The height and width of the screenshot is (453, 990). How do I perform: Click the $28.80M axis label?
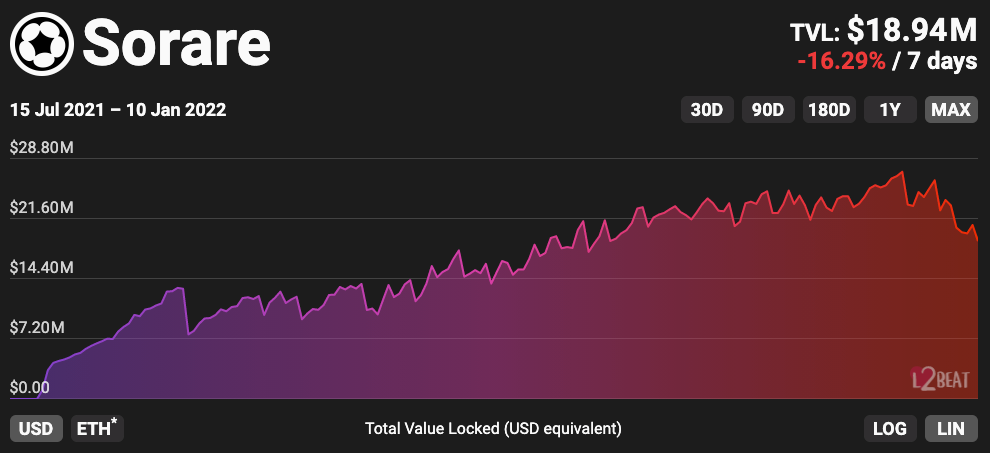tap(43, 148)
